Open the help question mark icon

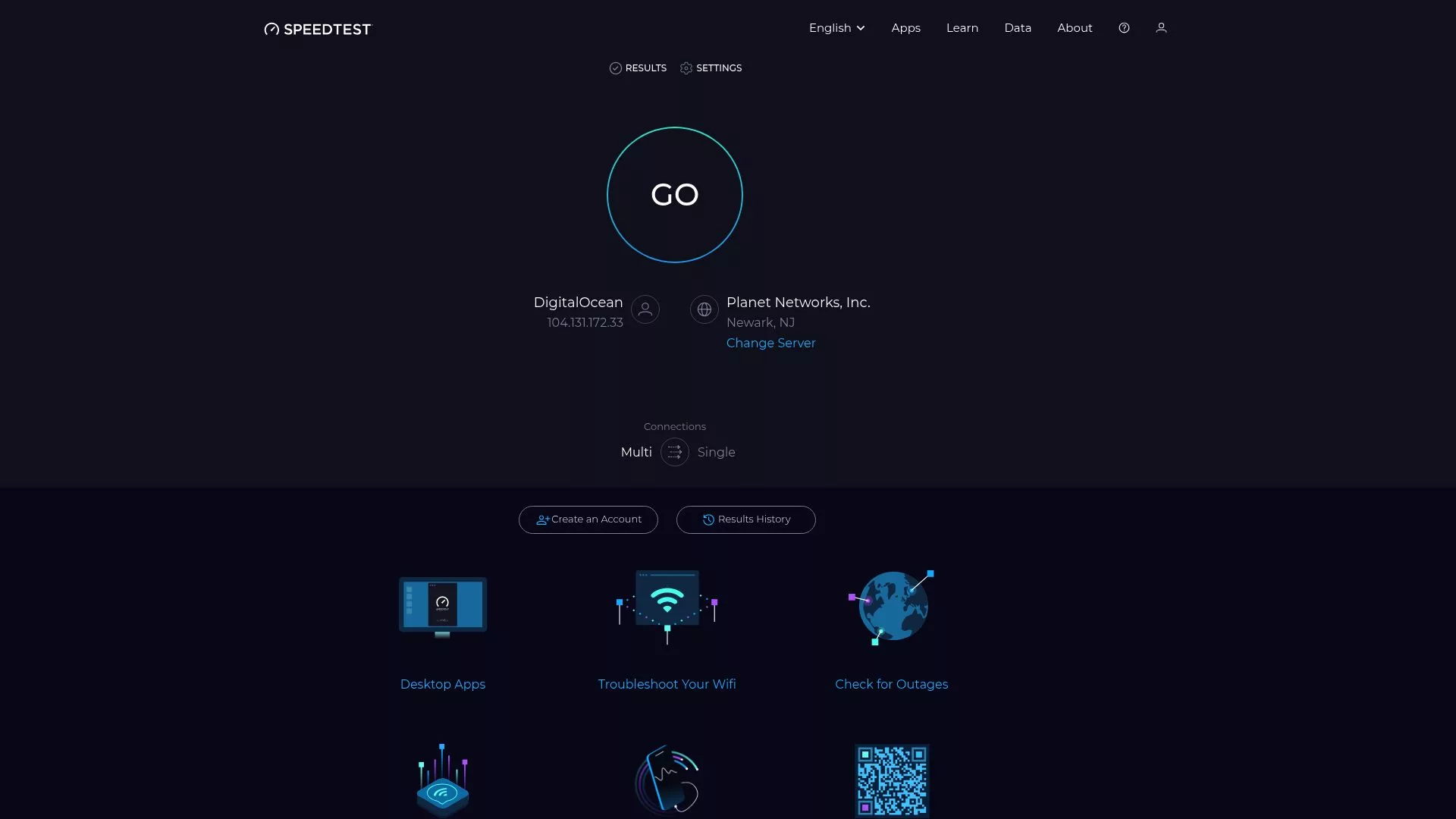[1124, 28]
